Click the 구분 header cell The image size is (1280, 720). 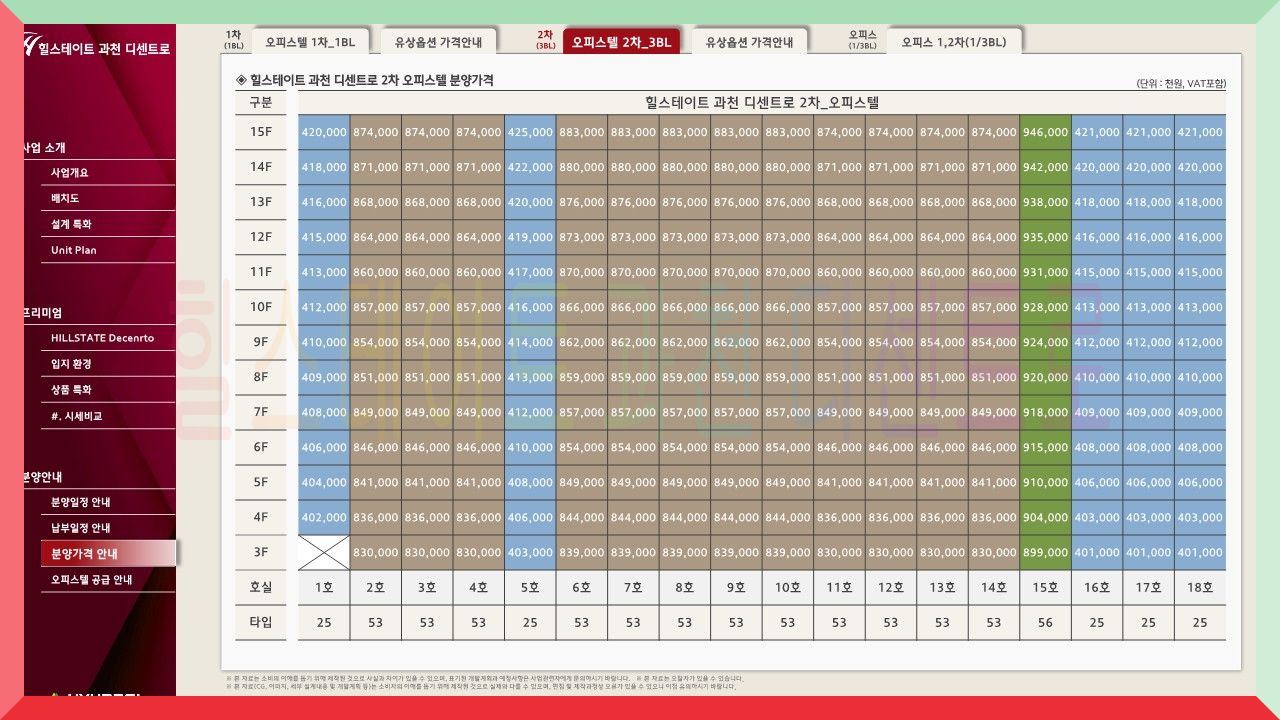(x=261, y=102)
